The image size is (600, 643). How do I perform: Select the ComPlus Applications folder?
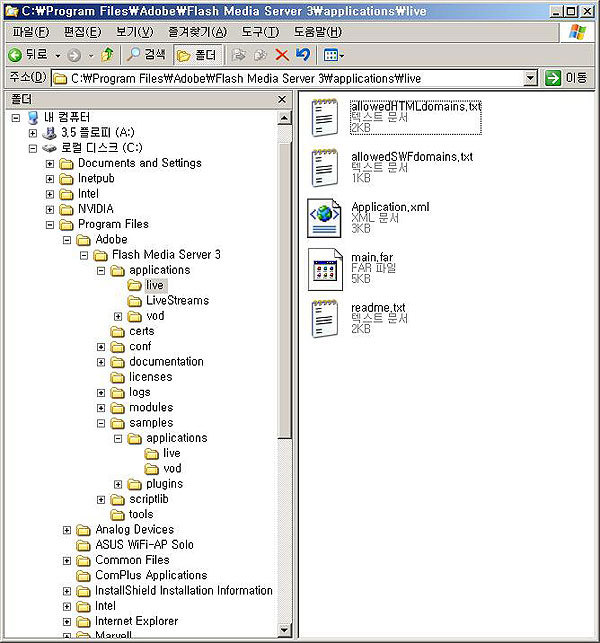pyautogui.click(x=142, y=575)
